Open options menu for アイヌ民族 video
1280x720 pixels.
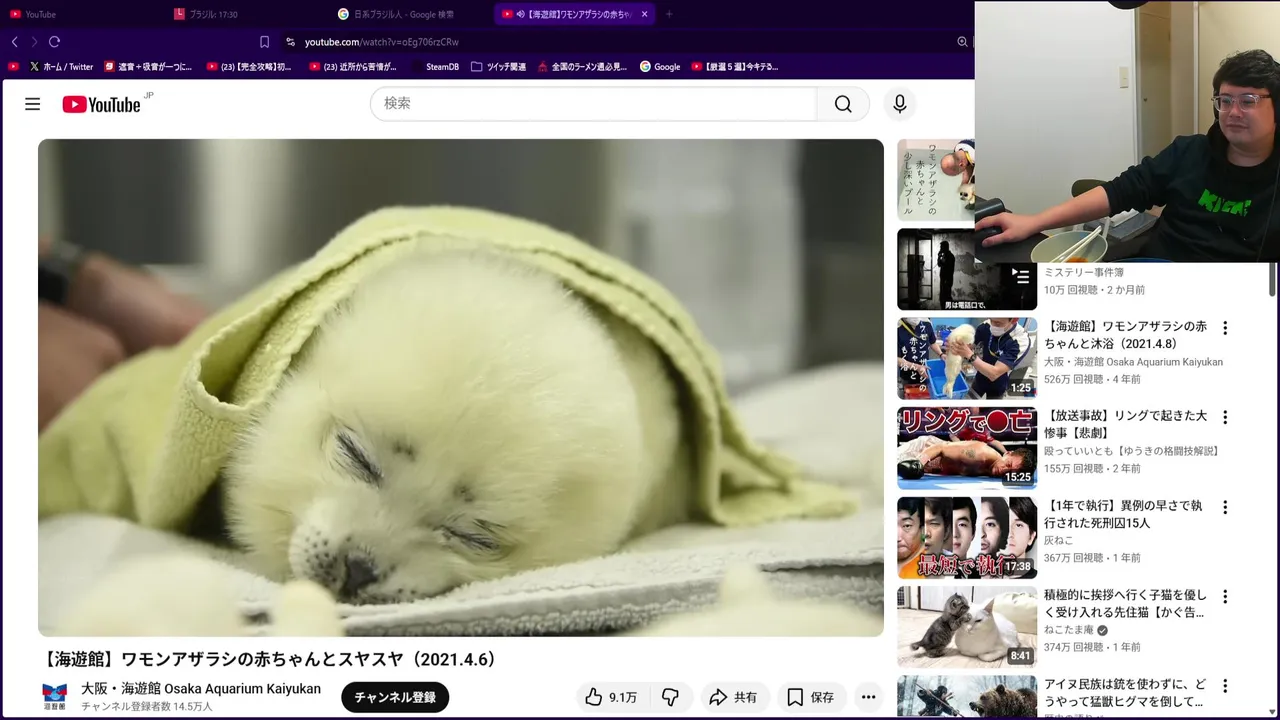coord(1225,686)
